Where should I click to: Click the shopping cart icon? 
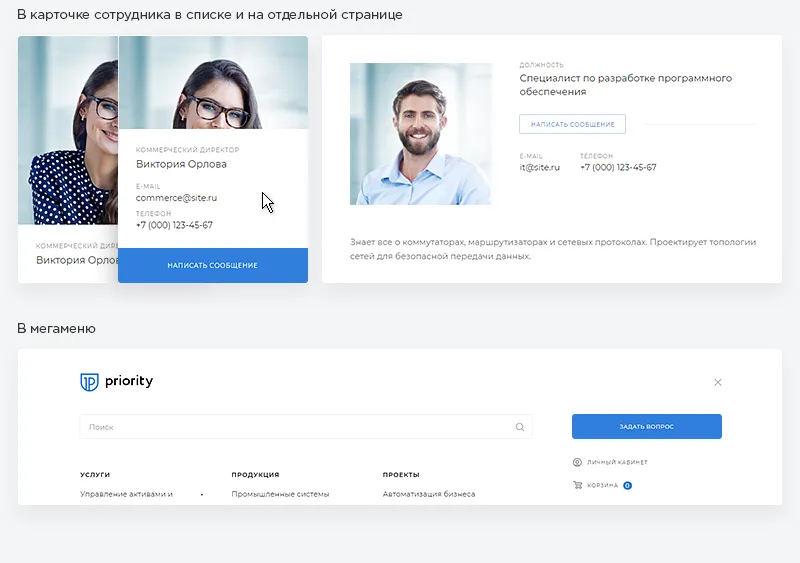pyautogui.click(x=577, y=485)
